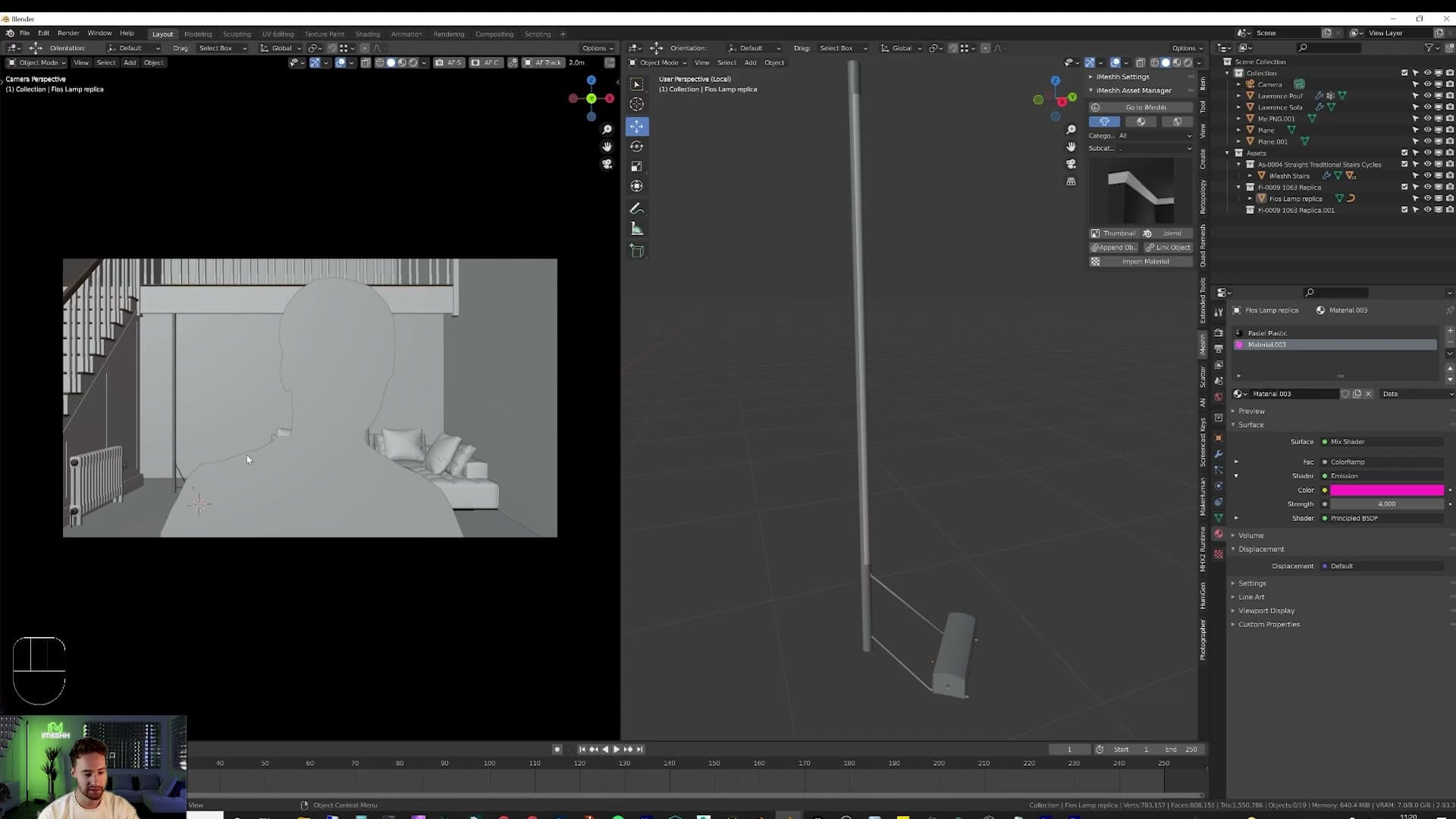Viewport: 1456px width, 819px height.
Task: Uncheck the Assets collection exclude checkbox
Action: pos(1404,152)
